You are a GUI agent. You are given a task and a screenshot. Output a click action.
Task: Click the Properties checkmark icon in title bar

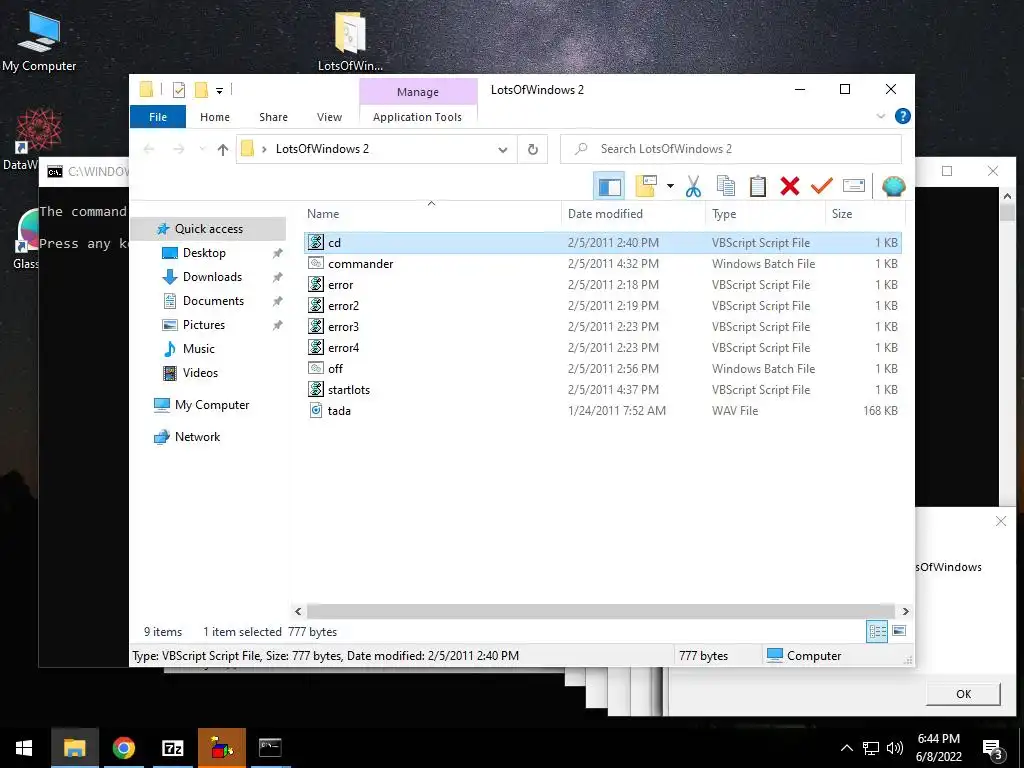tap(178, 90)
